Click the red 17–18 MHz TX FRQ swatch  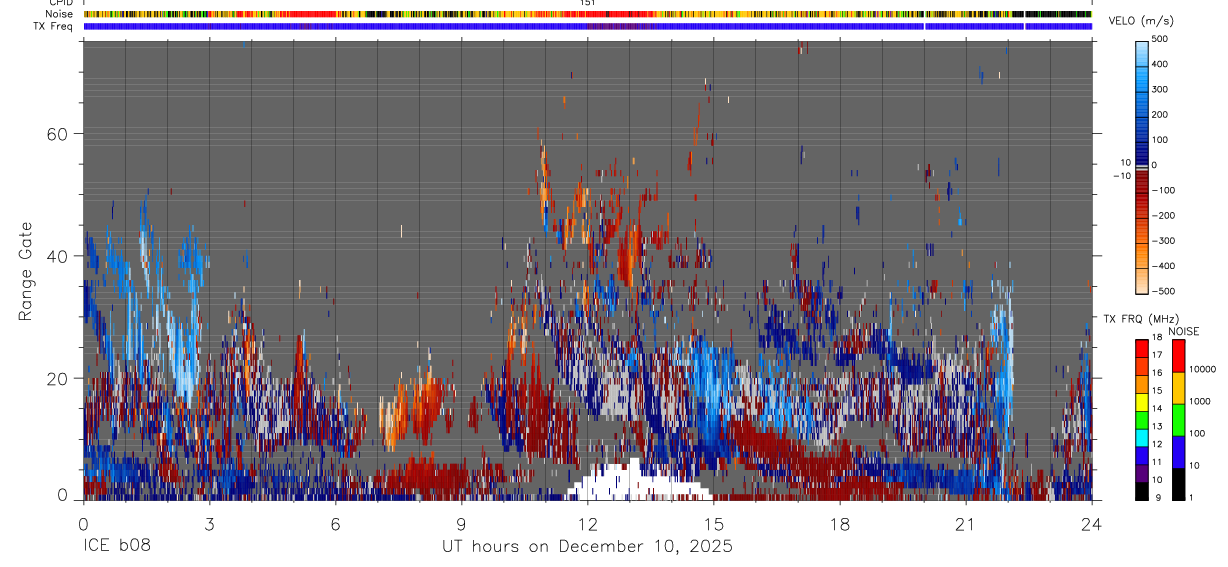point(1142,349)
